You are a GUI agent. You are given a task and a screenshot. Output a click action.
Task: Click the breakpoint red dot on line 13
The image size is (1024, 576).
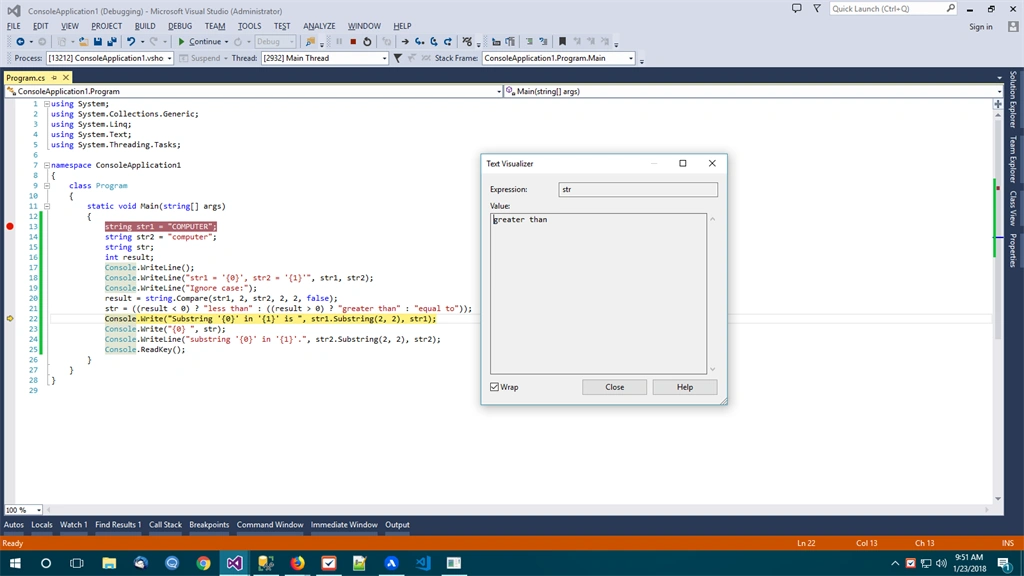click(10, 227)
